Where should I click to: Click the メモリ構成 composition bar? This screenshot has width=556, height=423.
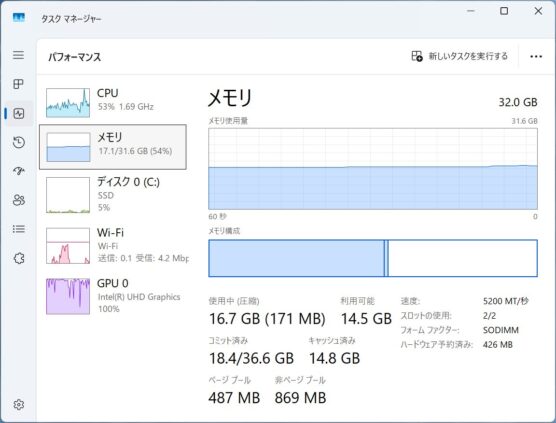click(x=373, y=258)
